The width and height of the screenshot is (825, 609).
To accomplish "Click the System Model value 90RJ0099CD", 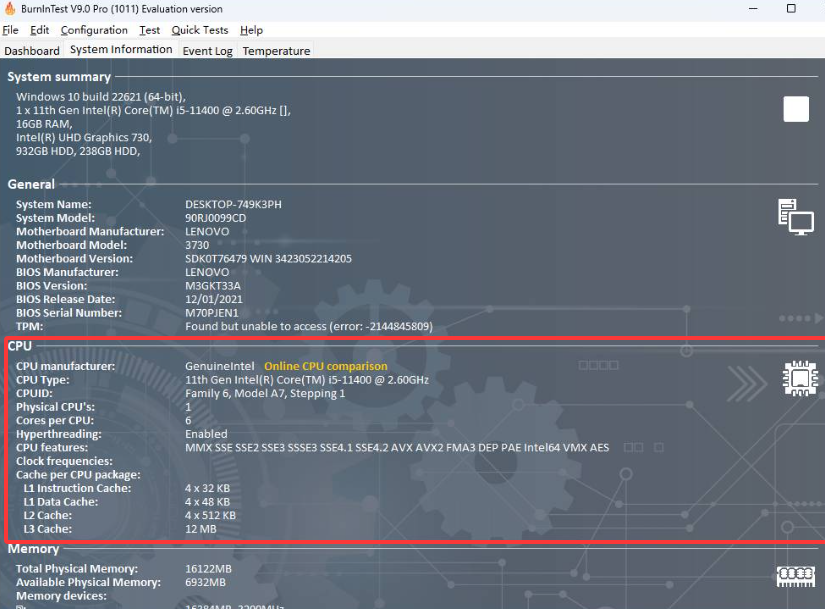I will point(216,218).
